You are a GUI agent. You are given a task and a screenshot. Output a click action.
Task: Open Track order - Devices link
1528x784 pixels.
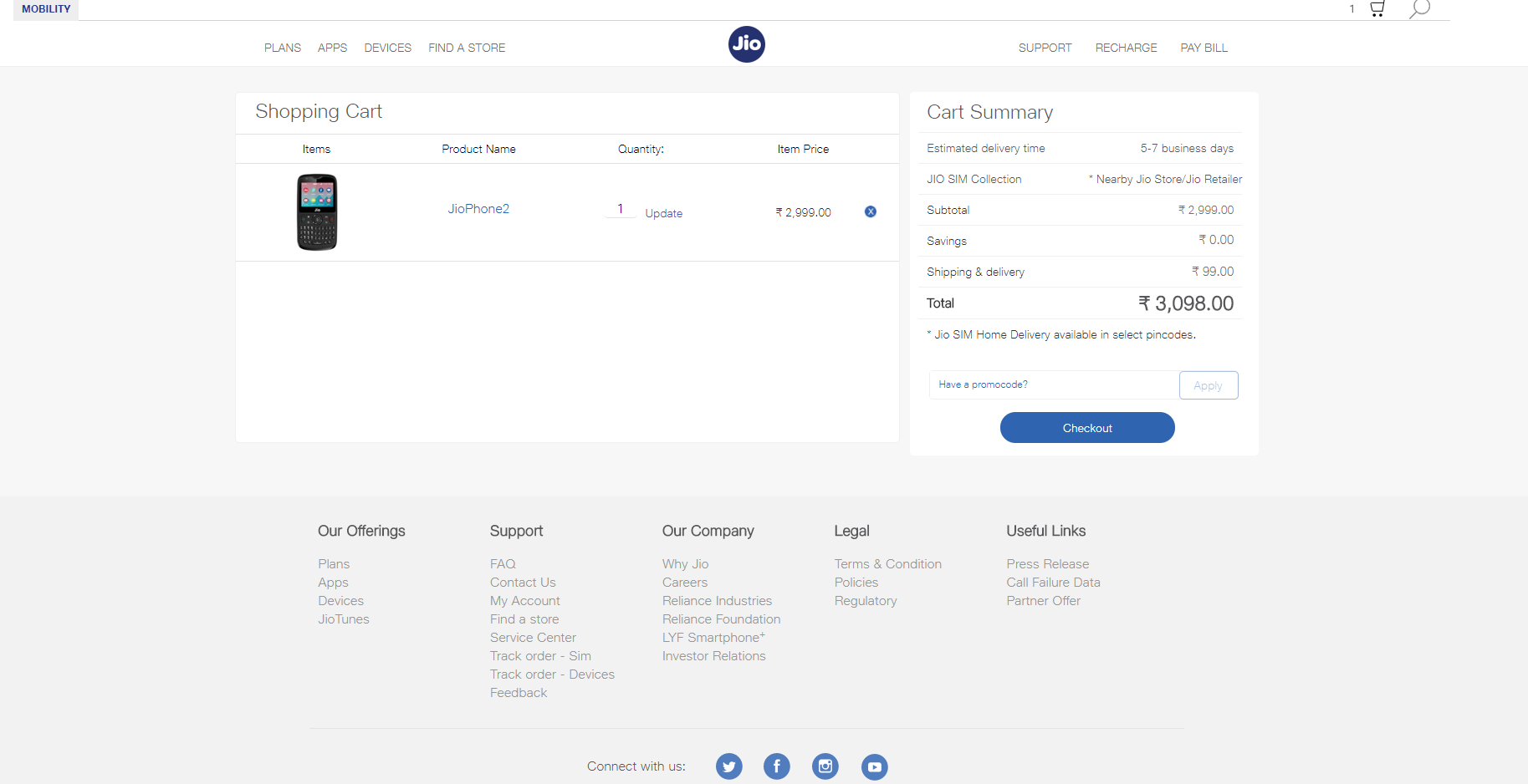pyautogui.click(x=552, y=675)
